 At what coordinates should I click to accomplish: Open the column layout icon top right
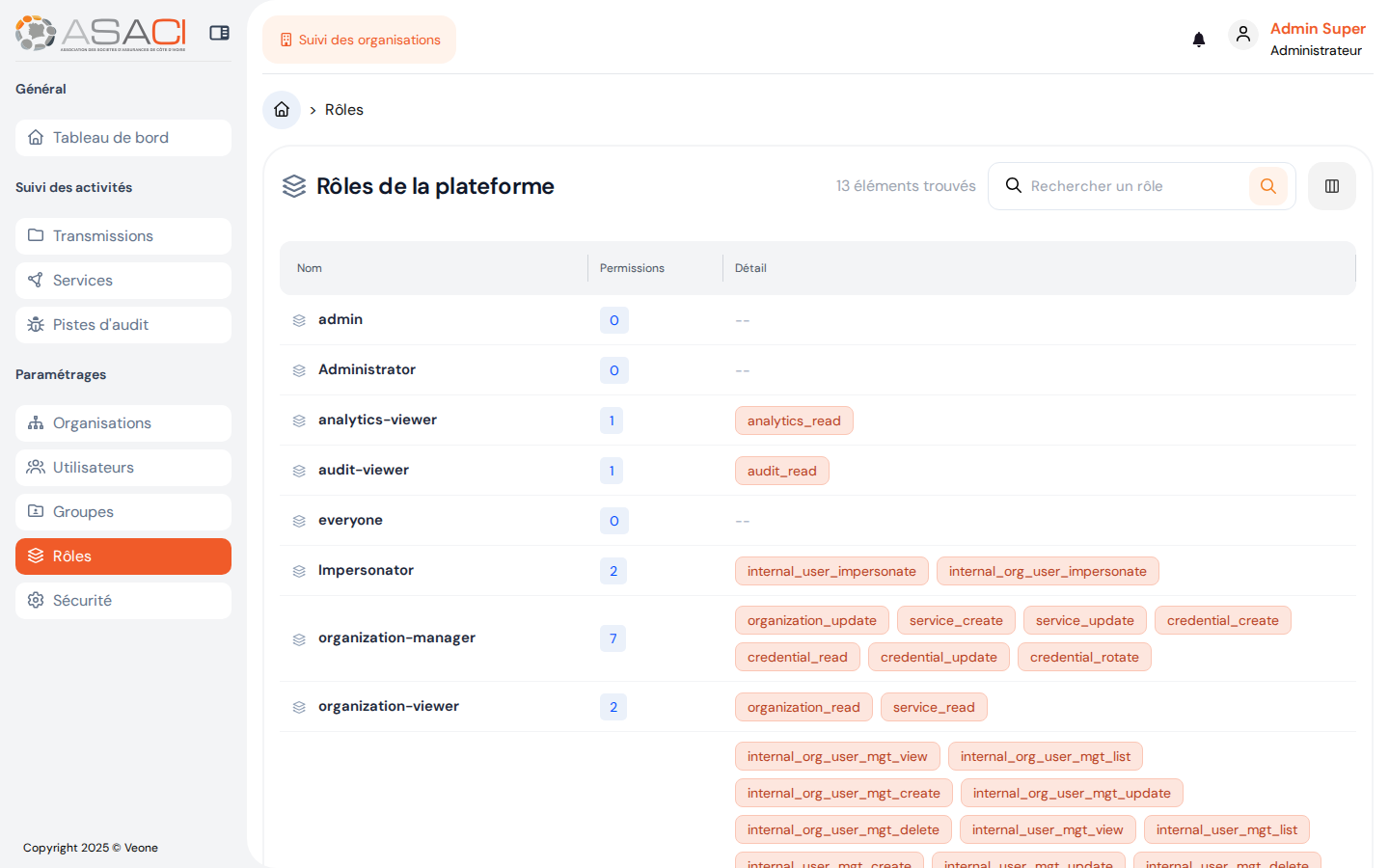1332,185
